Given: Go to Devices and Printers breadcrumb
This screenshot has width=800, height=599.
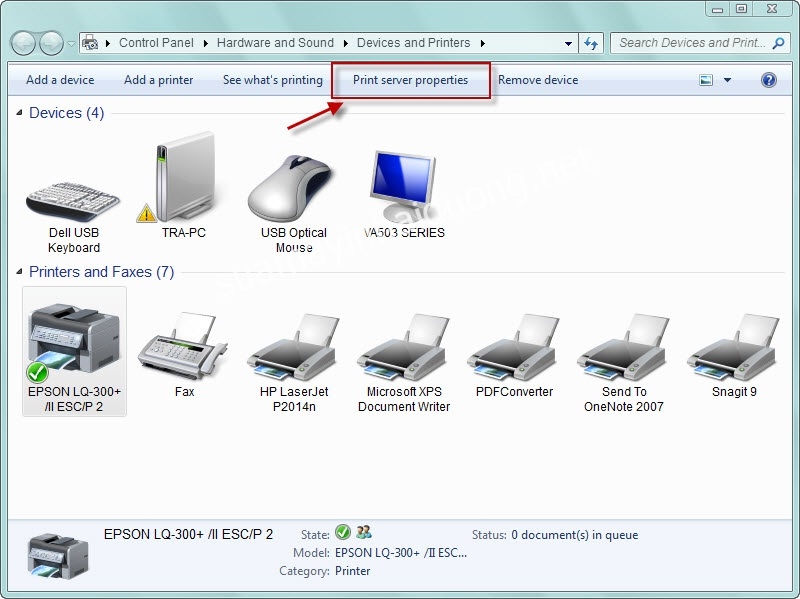Looking at the screenshot, I should point(413,43).
